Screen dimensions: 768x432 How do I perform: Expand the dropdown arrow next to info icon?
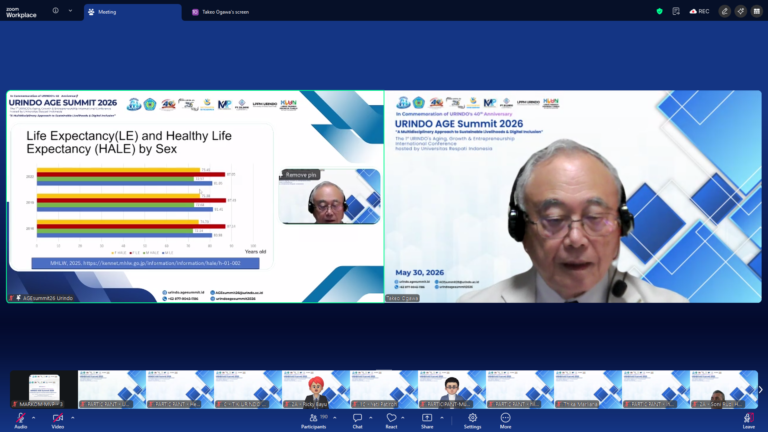[x=70, y=11]
